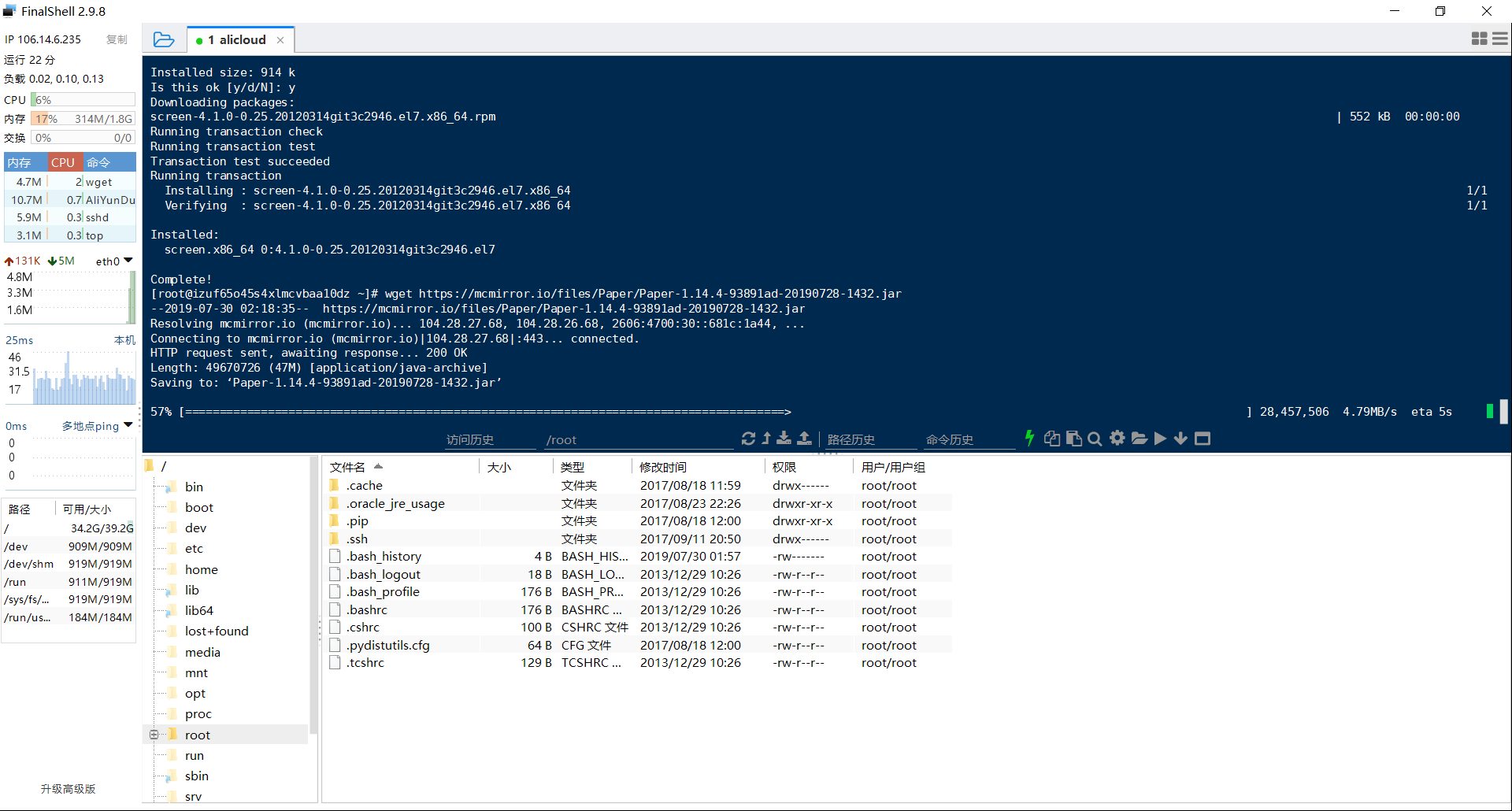The width and height of the screenshot is (1512, 811).
Task: Select the .oracle_jre_usage folder row
Action: click(639, 504)
